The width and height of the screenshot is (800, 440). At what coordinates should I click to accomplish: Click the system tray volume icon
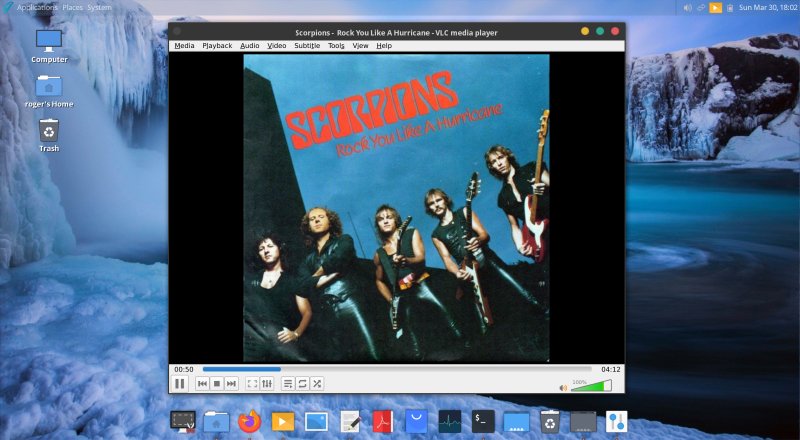(687, 8)
